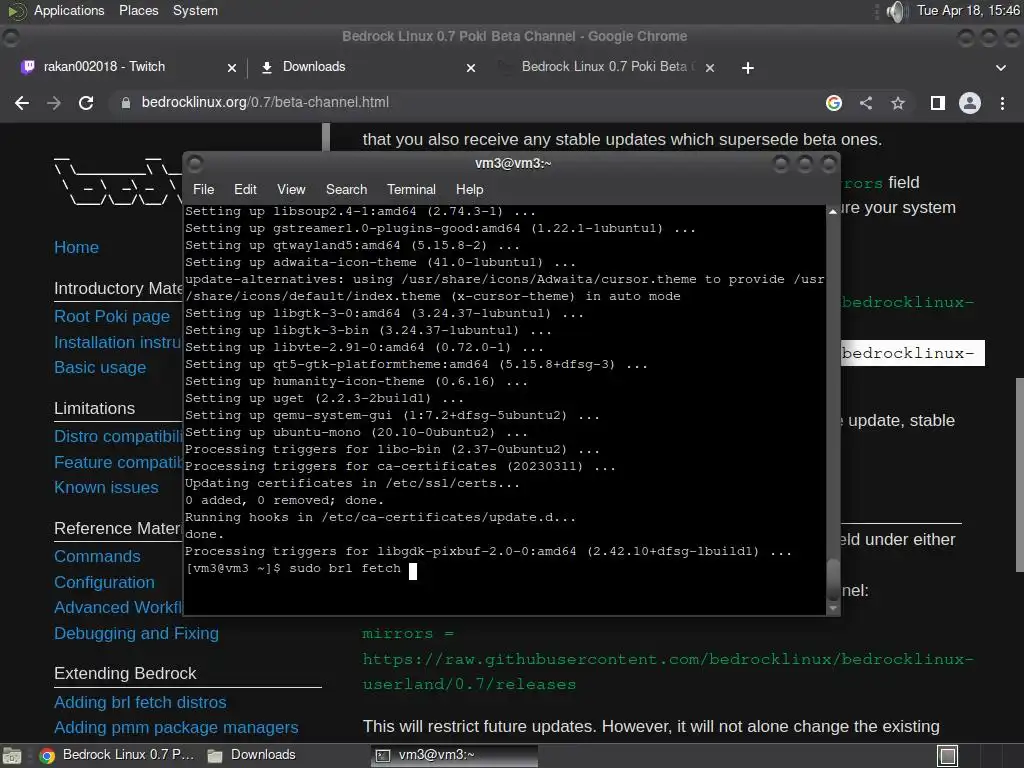Switch to vm3@vm3 terminal taskbar button
Screen dimensions: 1024x768
[x=455, y=756]
